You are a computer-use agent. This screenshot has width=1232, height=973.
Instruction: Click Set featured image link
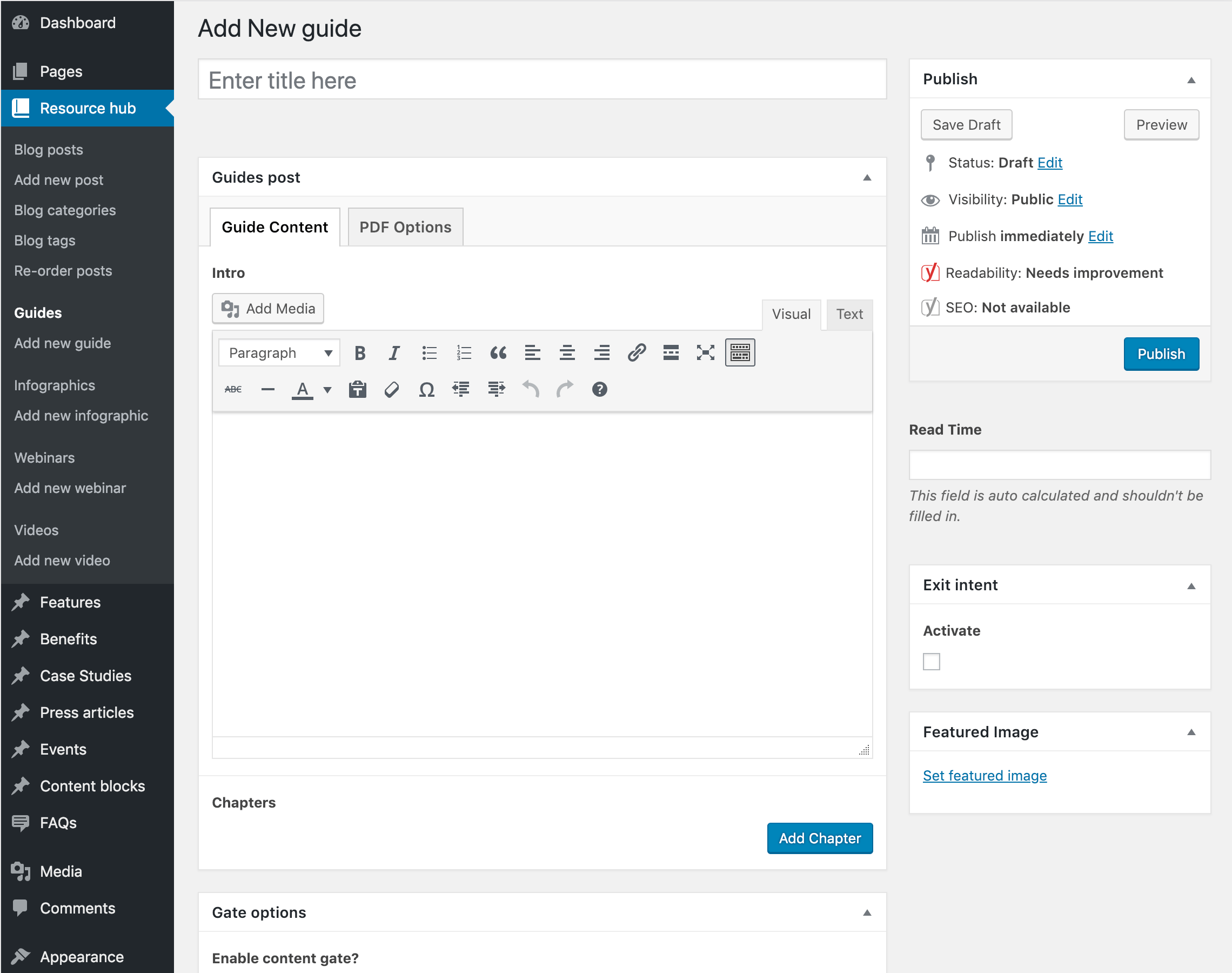985,775
